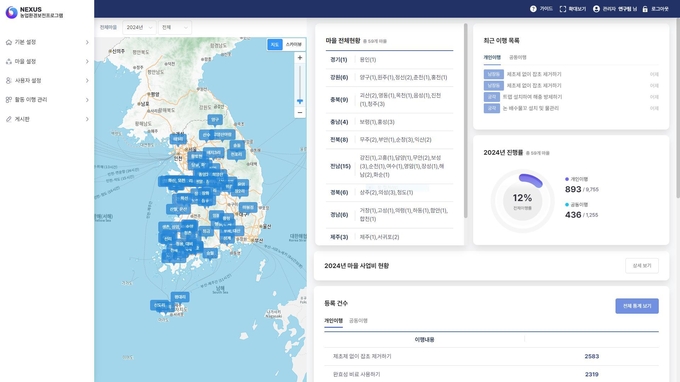Switch map to 지도 view
The image size is (680, 382).
pos(275,44)
